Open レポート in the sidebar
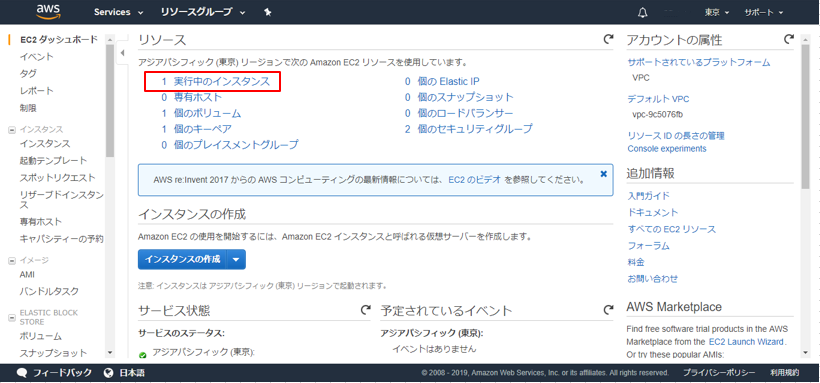The height and width of the screenshot is (383, 820). (37, 91)
